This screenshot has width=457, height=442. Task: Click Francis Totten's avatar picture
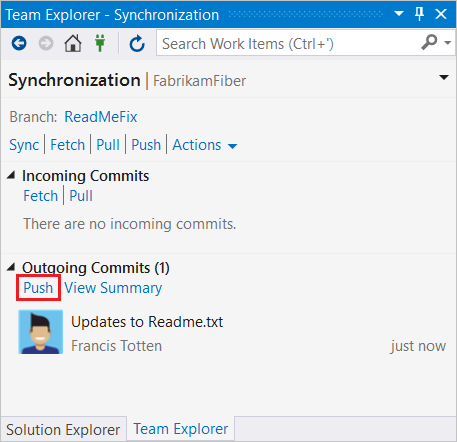[x=41, y=332]
